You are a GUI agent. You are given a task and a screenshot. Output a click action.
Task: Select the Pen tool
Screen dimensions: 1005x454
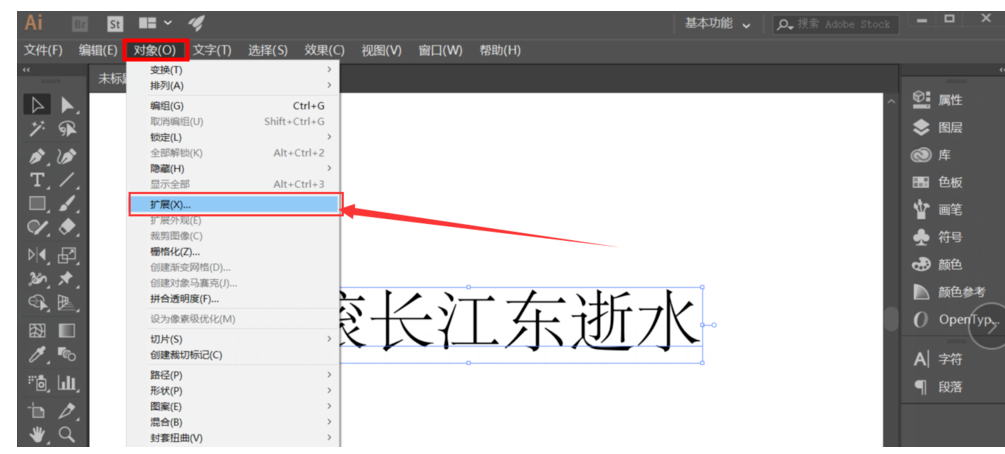pos(38,156)
